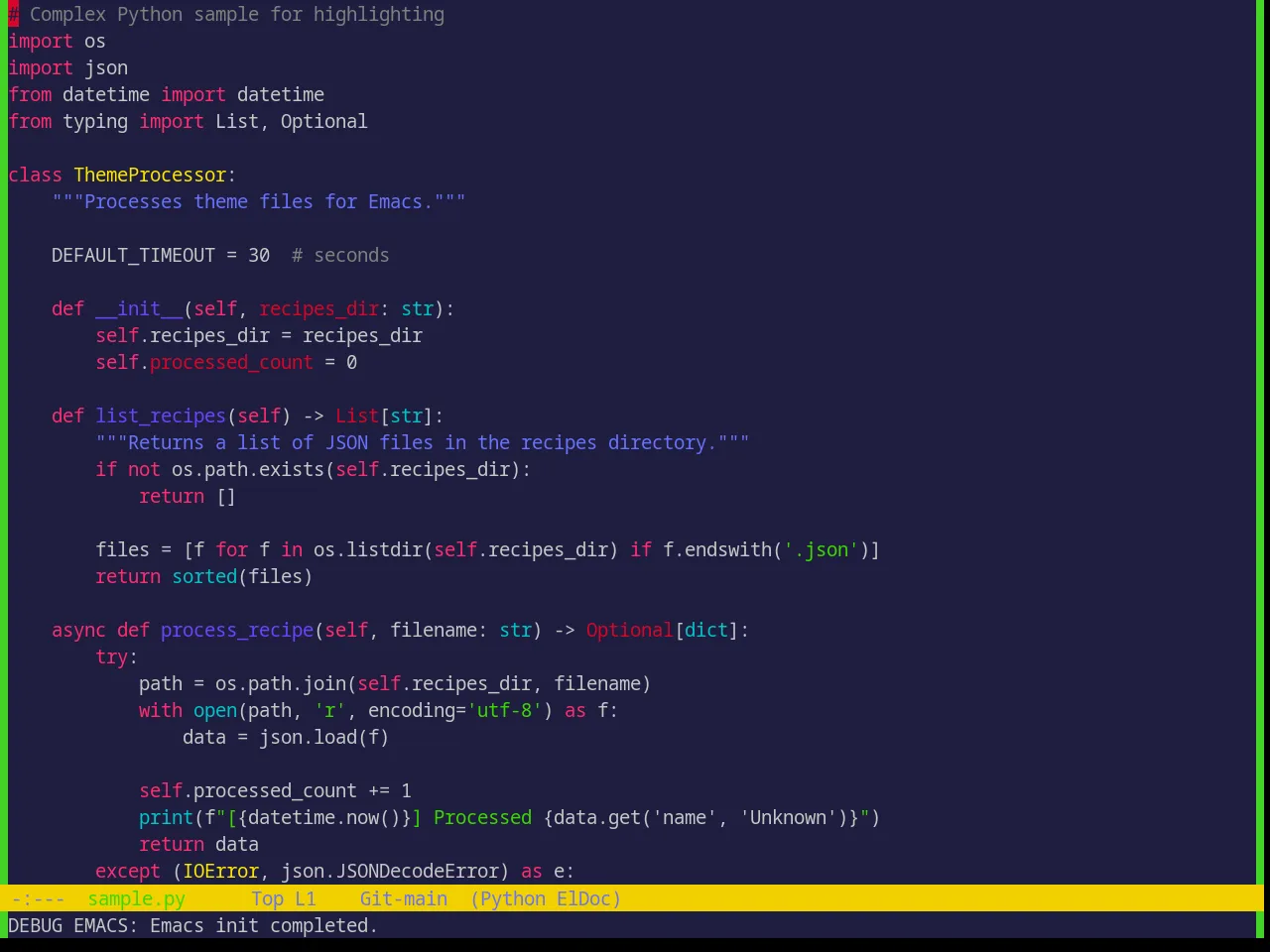Image resolution: width=1270 pixels, height=952 pixels.
Task: Click the 'print' function call
Action: point(166,817)
